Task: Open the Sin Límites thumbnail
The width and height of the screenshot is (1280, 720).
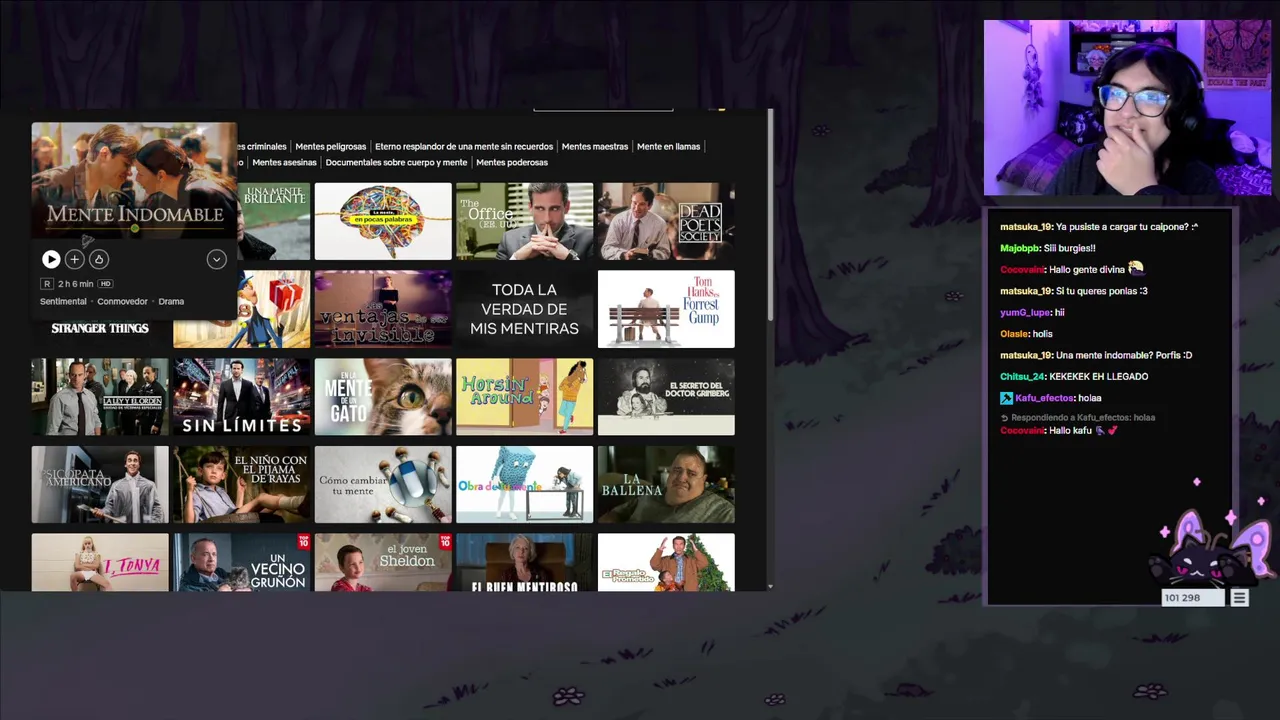Action: click(x=241, y=397)
